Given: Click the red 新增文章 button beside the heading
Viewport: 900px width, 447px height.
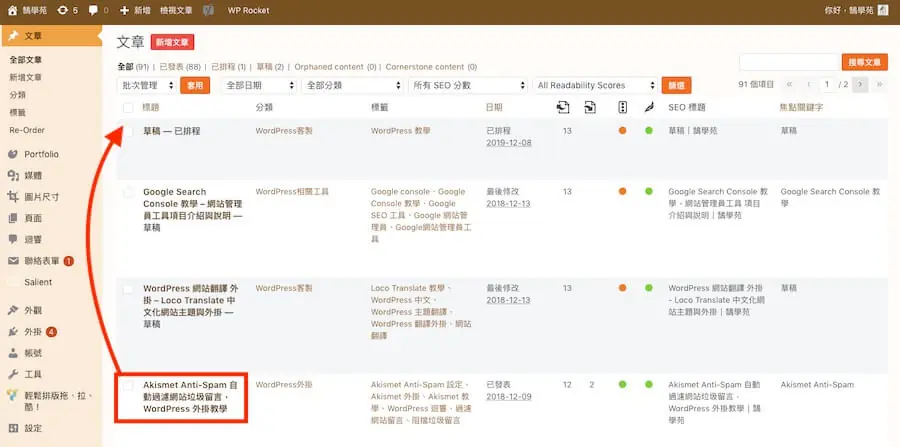Looking at the screenshot, I should coord(173,42).
